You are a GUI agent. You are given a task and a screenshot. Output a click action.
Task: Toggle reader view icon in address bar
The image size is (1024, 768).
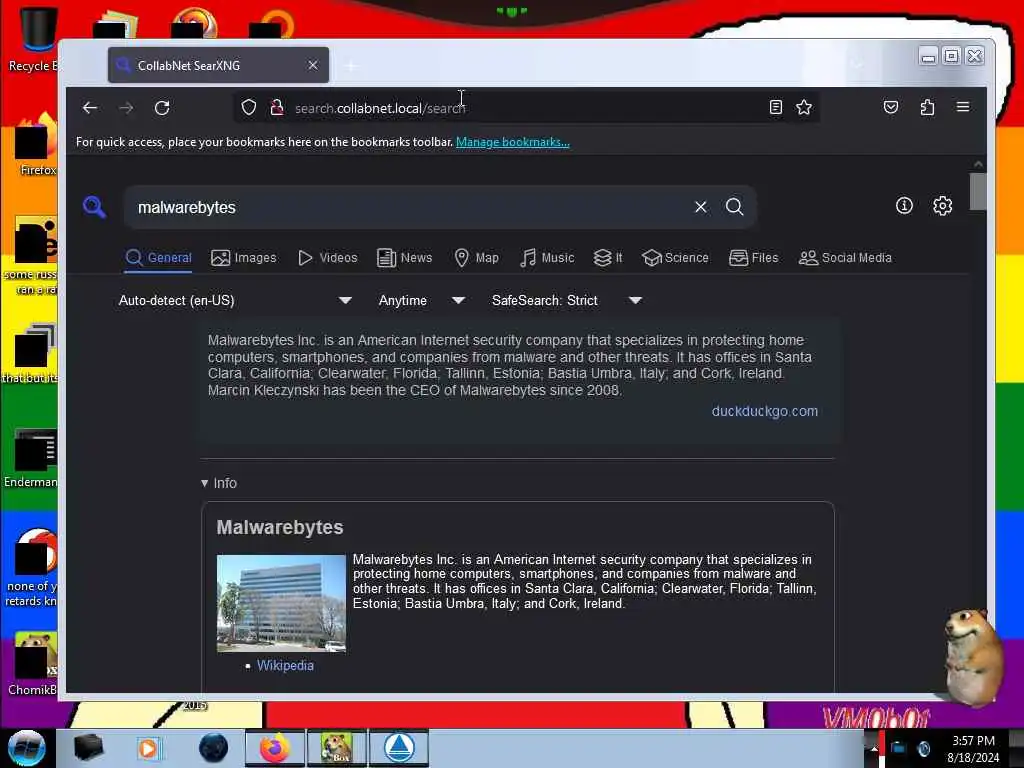(x=775, y=107)
